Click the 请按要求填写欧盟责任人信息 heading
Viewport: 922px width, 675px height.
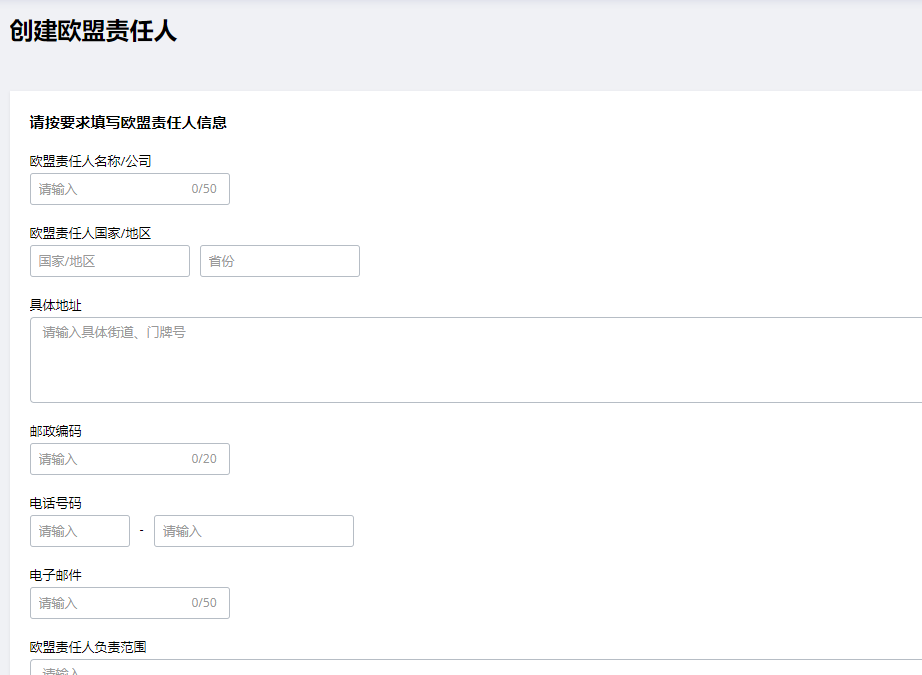[128, 123]
